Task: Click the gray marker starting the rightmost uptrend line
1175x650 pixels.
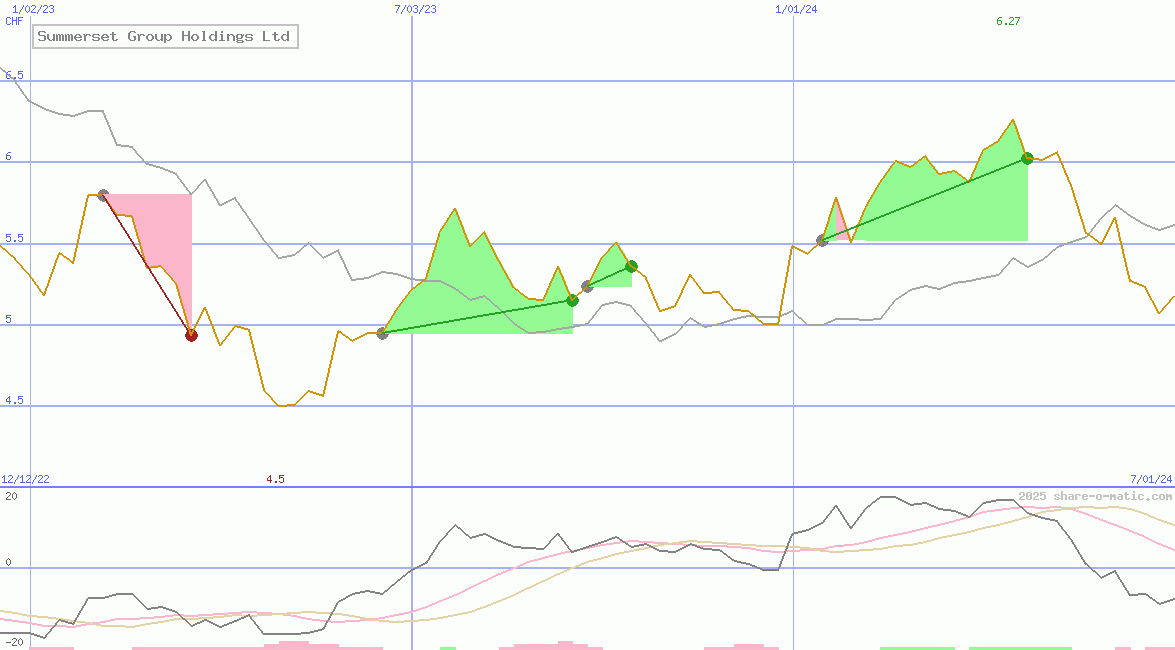Action: [x=822, y=239]
